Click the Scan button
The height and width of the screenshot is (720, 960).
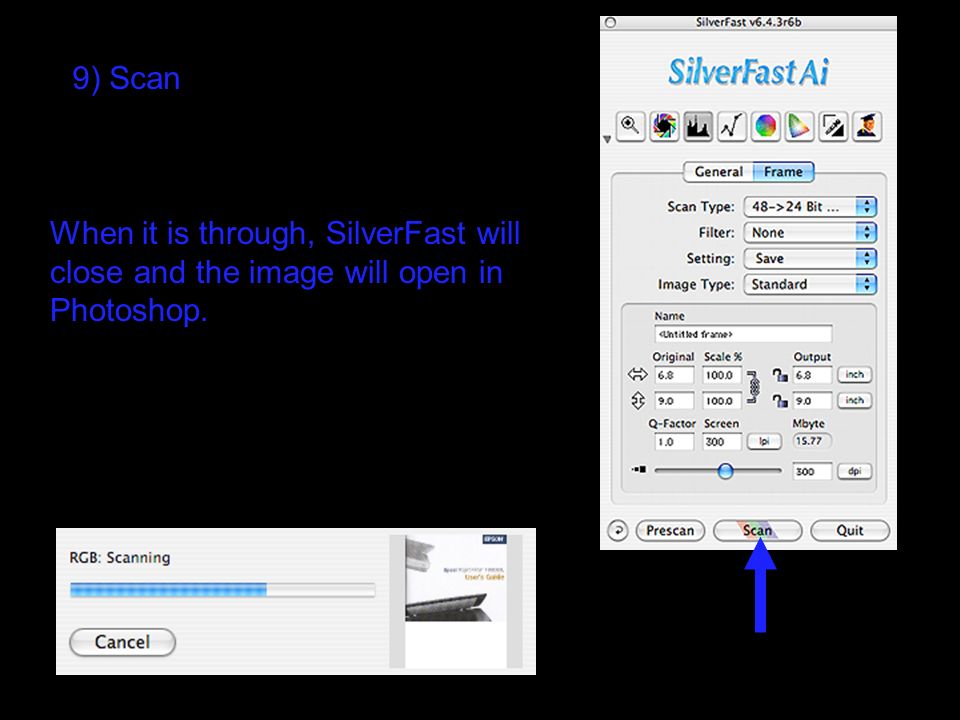tap(758, 531)
